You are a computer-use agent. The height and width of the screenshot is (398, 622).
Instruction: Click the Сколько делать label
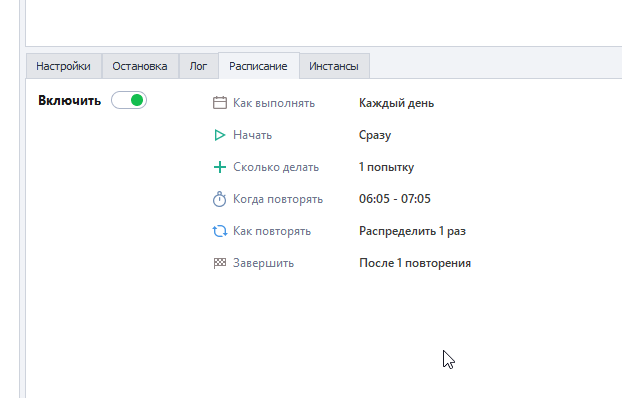(276, 167)
